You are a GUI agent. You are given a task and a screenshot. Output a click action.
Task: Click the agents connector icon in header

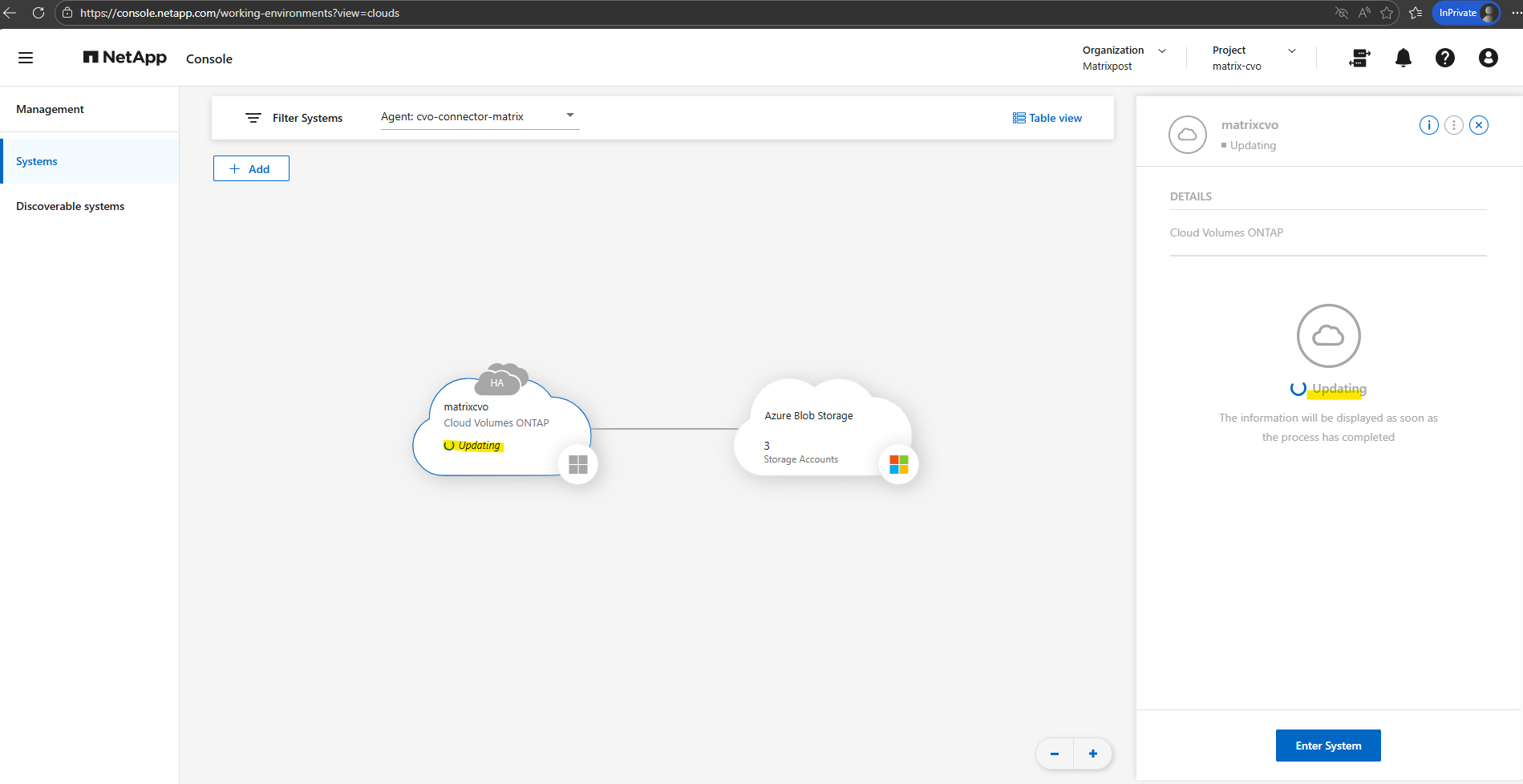[1359, 58]
